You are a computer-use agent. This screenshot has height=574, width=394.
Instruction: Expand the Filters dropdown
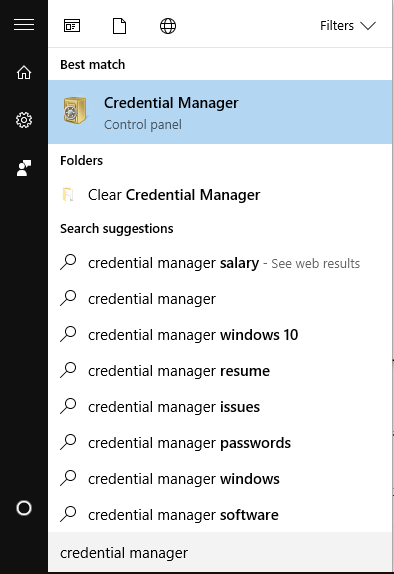pyautogui.click(x=347, y=26)
